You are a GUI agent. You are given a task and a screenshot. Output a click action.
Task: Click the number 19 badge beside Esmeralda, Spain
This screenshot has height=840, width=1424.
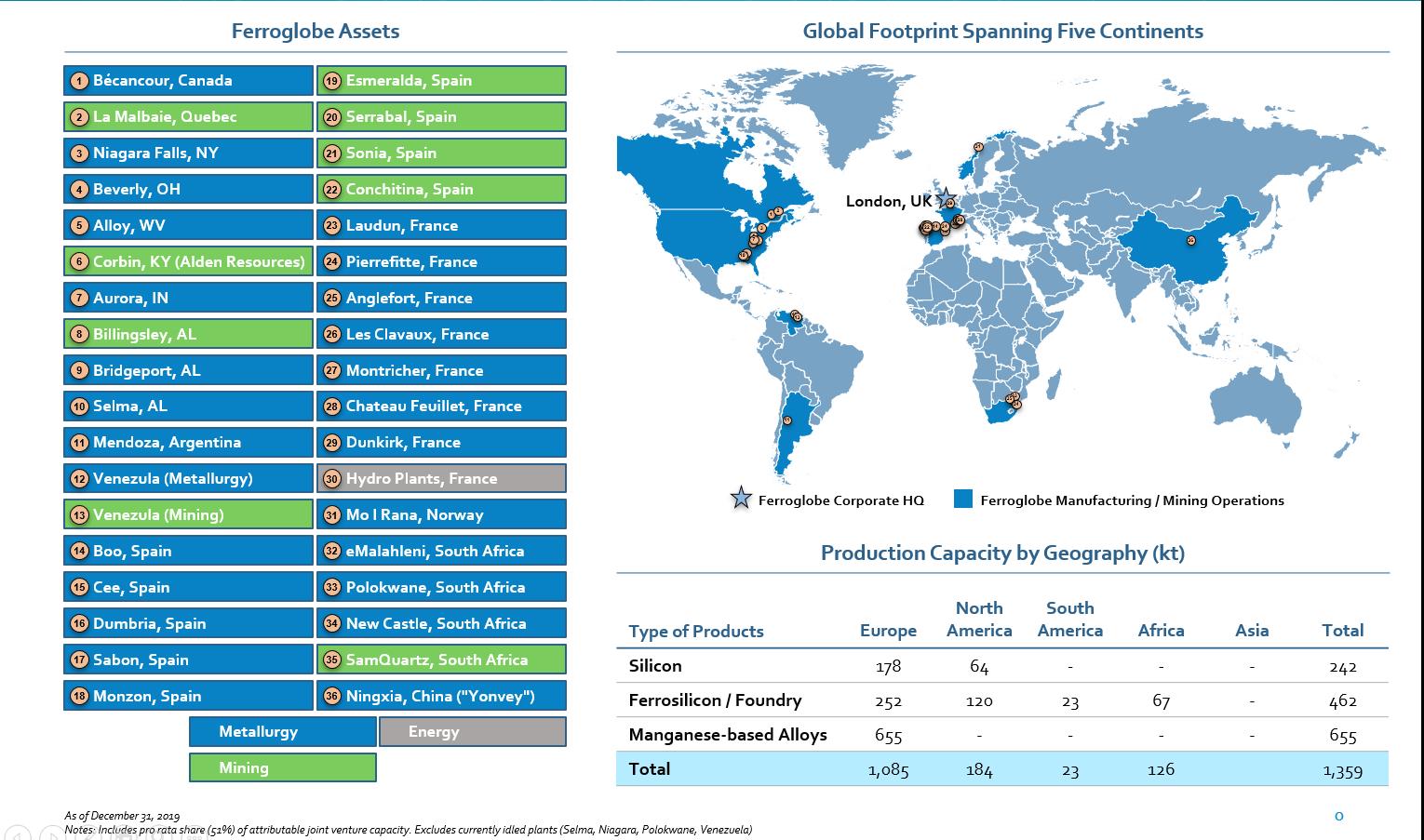coord(331,81)
